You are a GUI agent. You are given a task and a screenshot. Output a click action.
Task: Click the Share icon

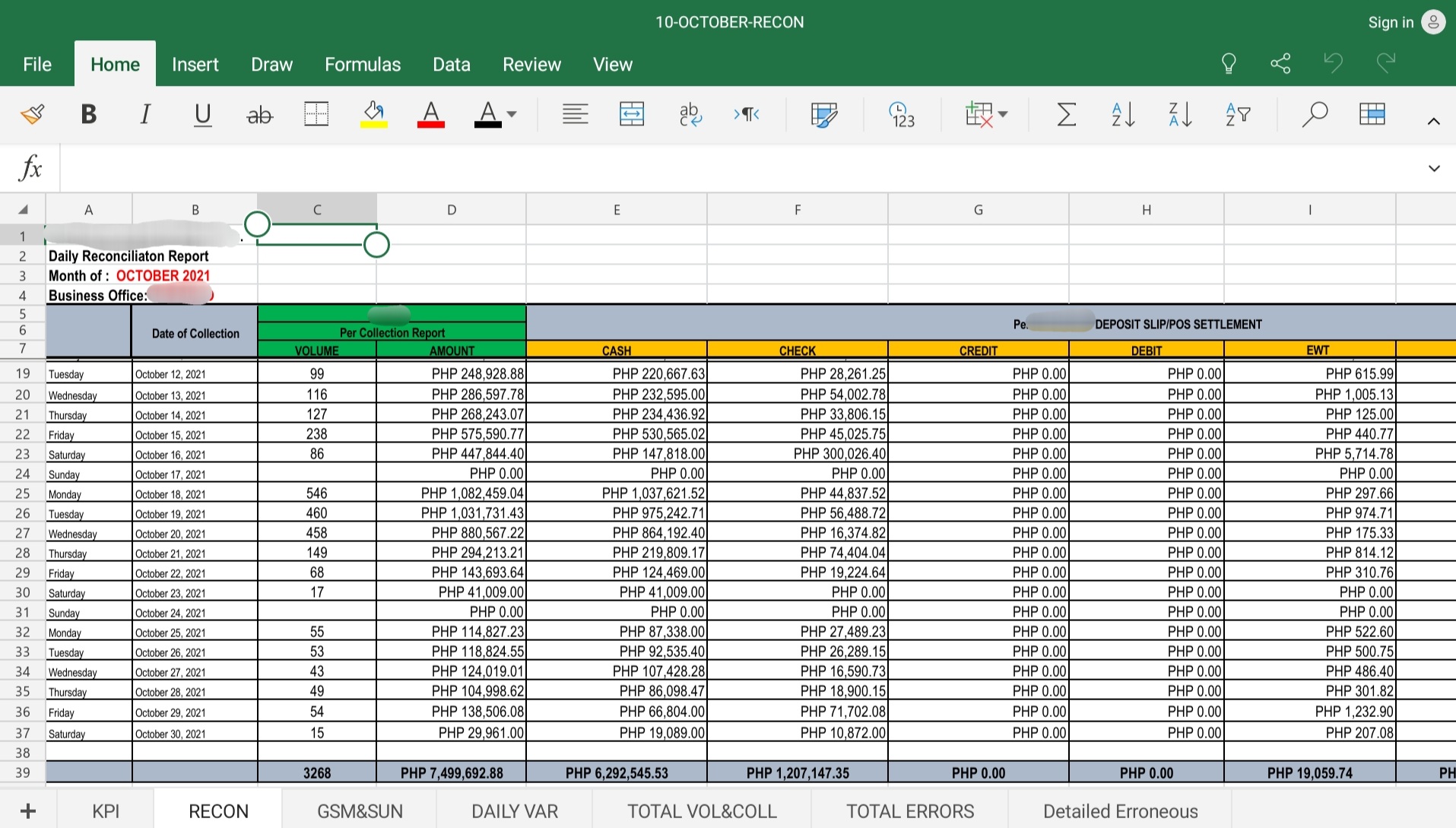(x=1280, y=64)
